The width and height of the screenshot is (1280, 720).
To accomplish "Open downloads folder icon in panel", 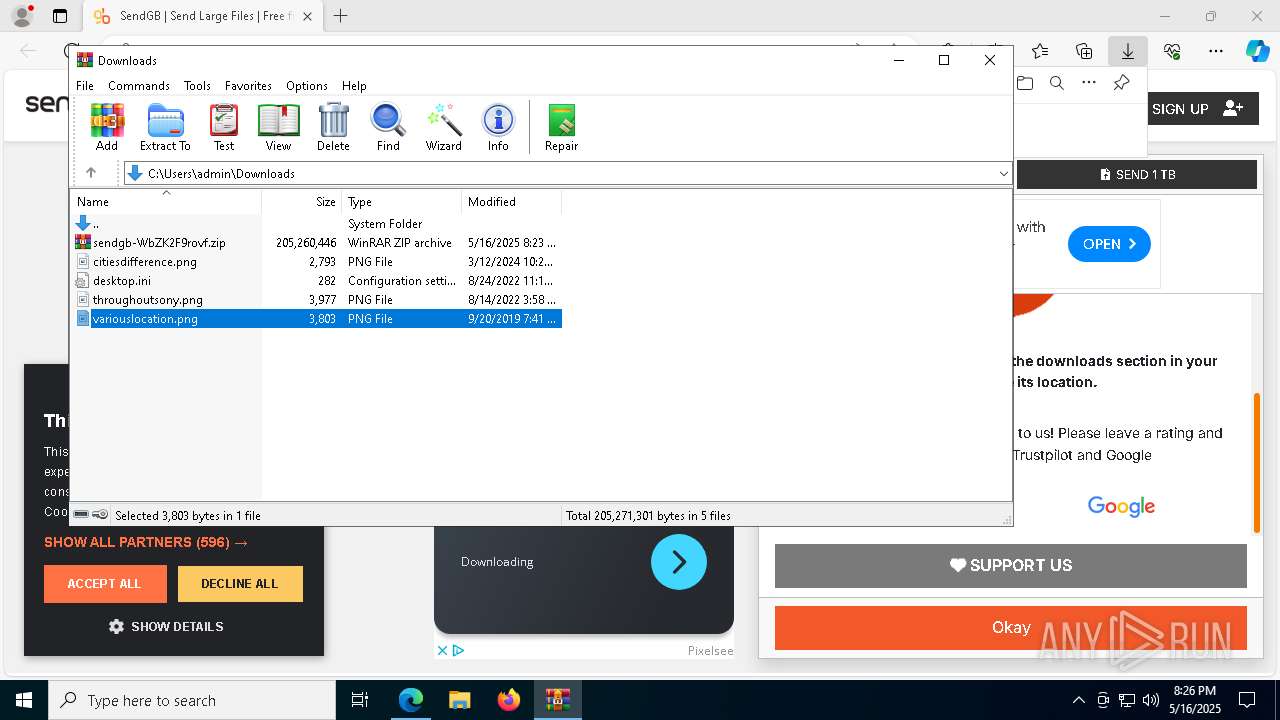I will pyautogui.click(x=1025, y=83).
